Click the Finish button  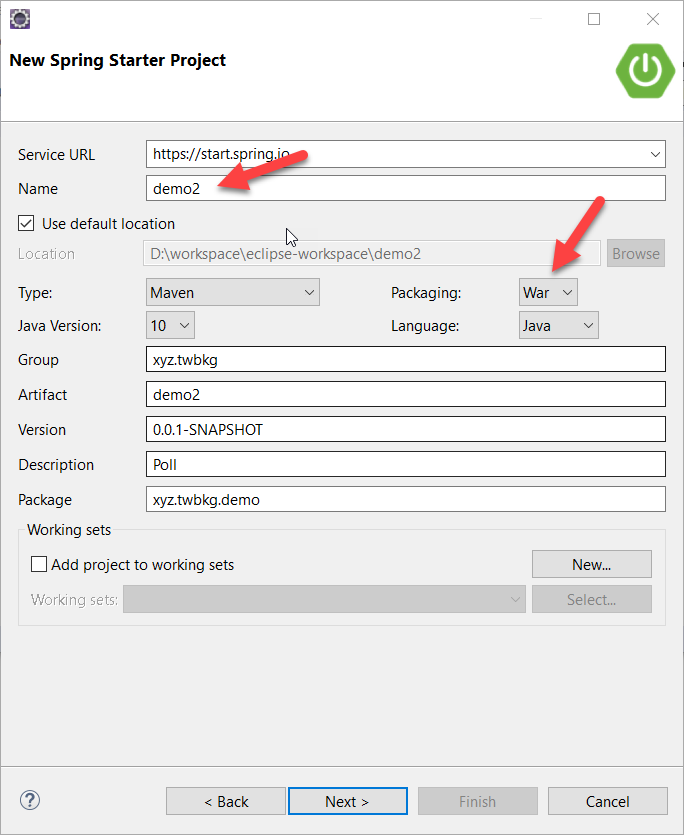coord(478,801)
